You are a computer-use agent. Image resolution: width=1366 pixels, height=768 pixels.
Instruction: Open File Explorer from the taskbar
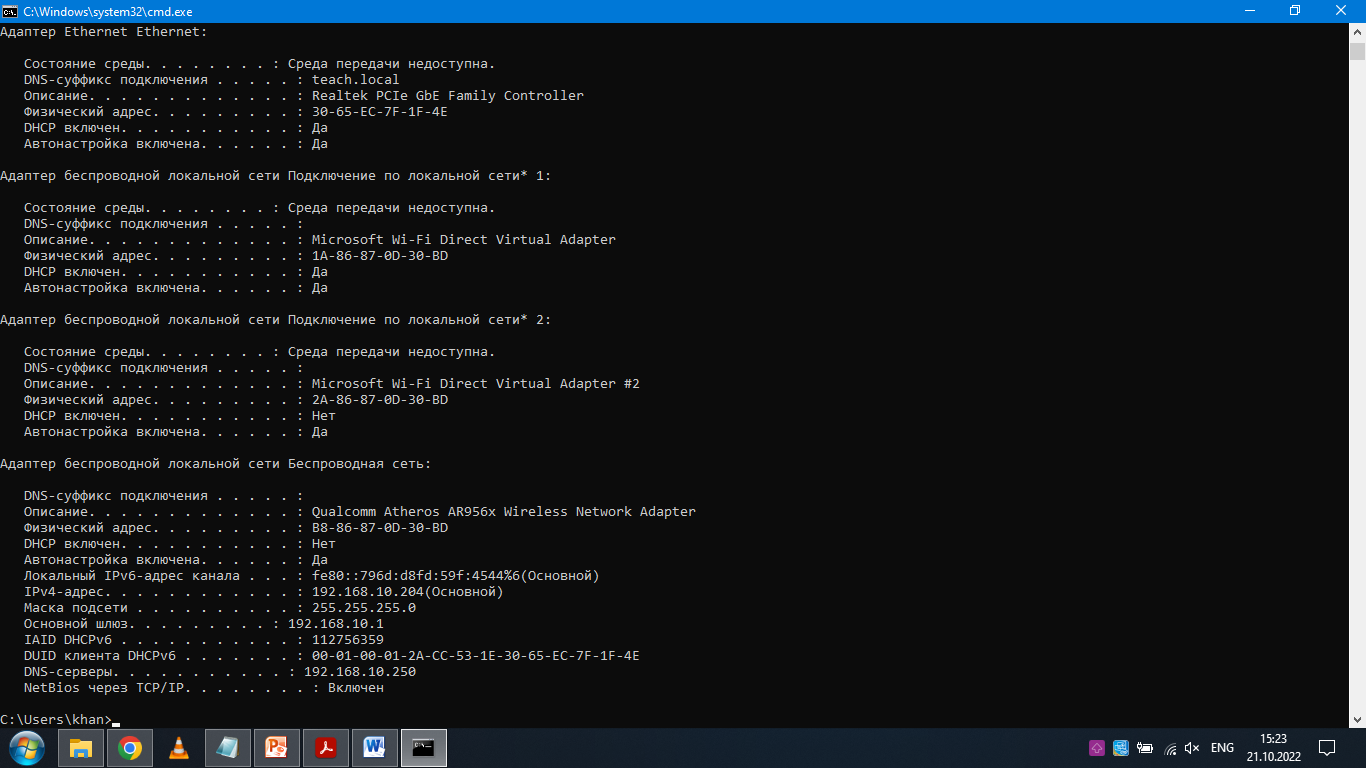tap(81, 747)
